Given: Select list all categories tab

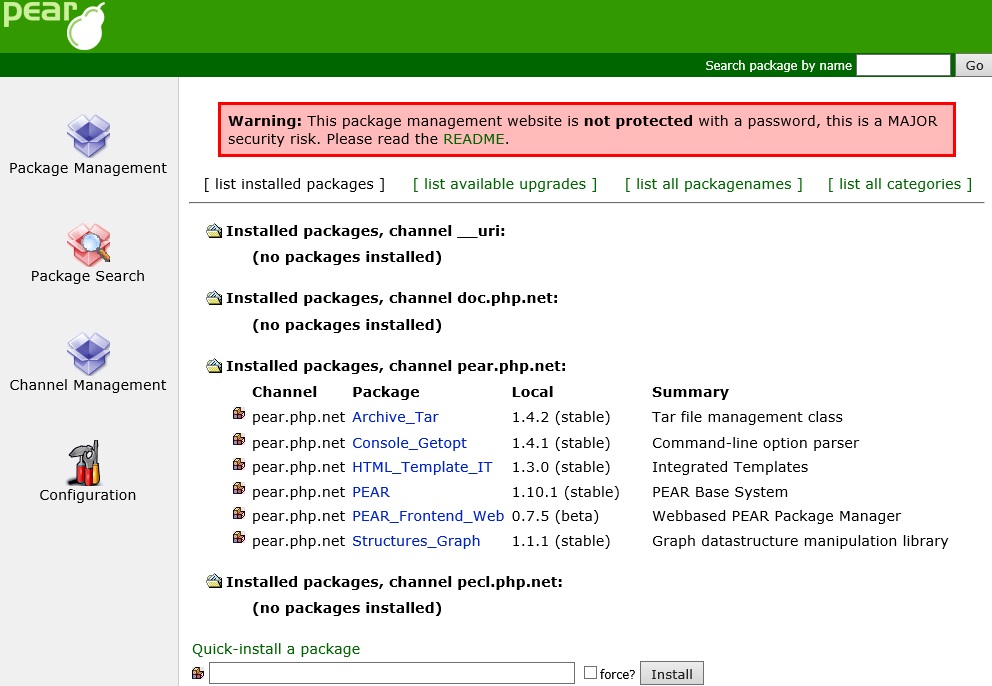Looking at the screenshot, I should click(x=900, y=184).
